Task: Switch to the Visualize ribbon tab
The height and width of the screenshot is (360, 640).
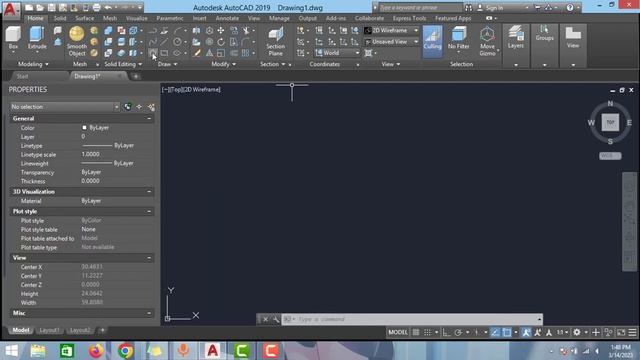Action: [x=136, y=18]
